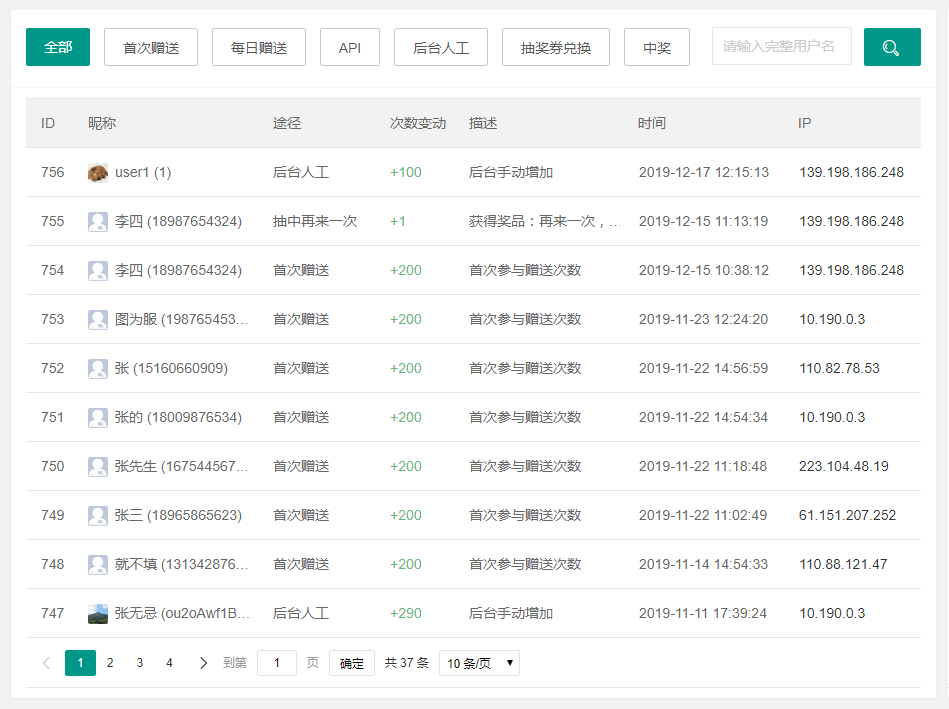Select the 中奖 filter tab
The image size is (949, 709).
(x=657, y=47)
